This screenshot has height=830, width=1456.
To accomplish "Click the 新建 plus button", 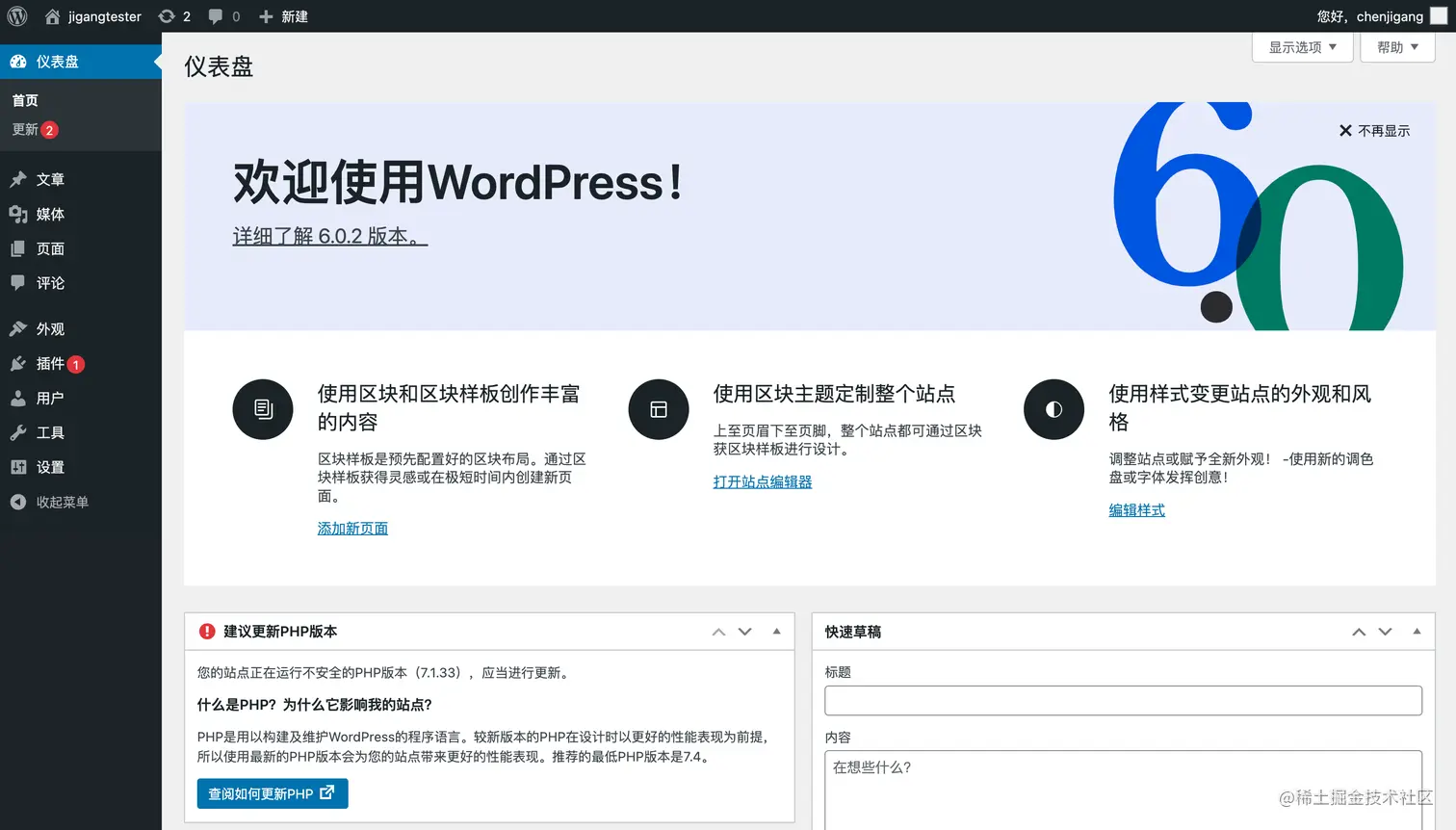I will (x=283, y=16).
